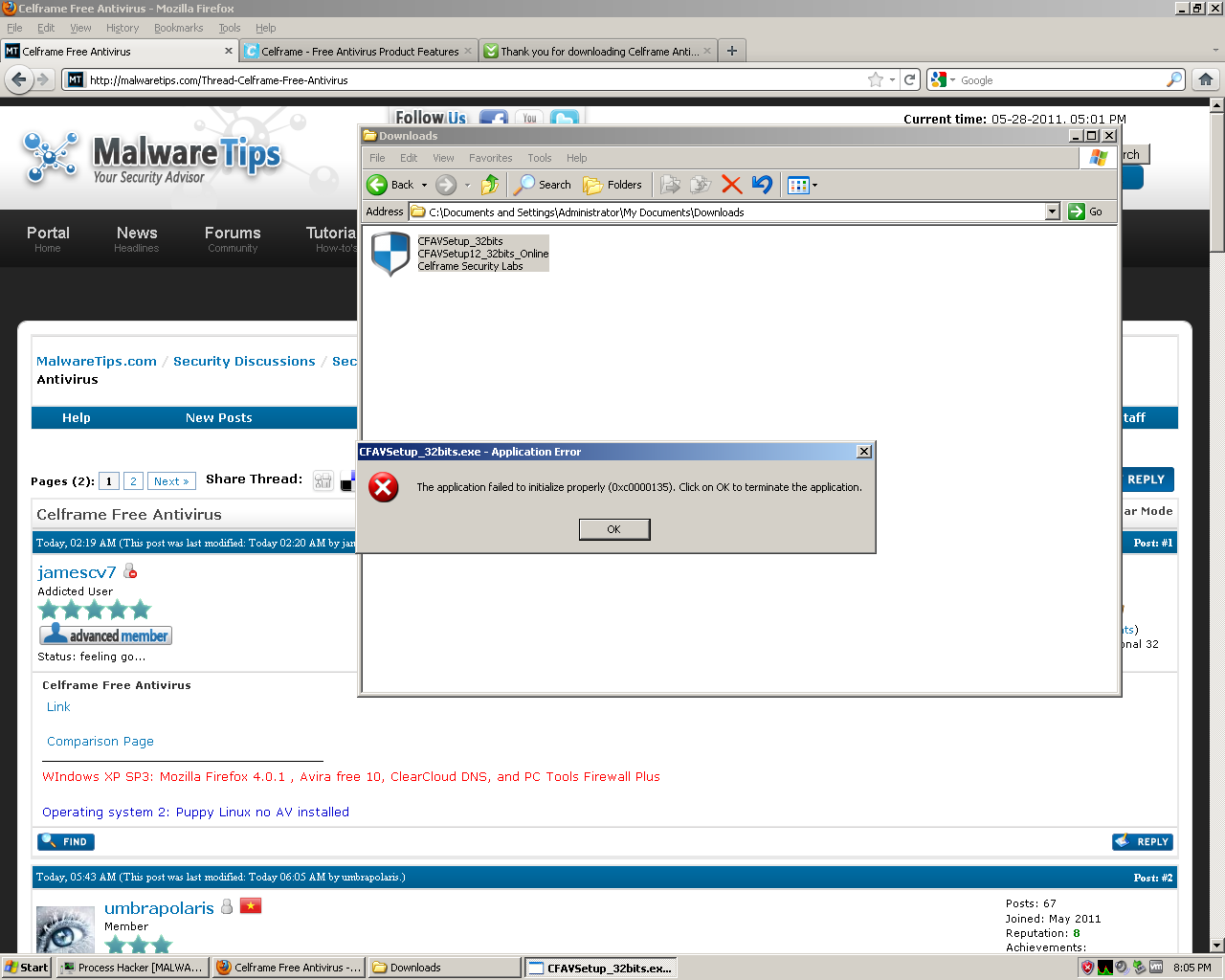Image resolution: width=1225 pixels, height=980 pixels.
Task: Click the red Delete icon in Downloads toolbar
Action: [732, 185]
